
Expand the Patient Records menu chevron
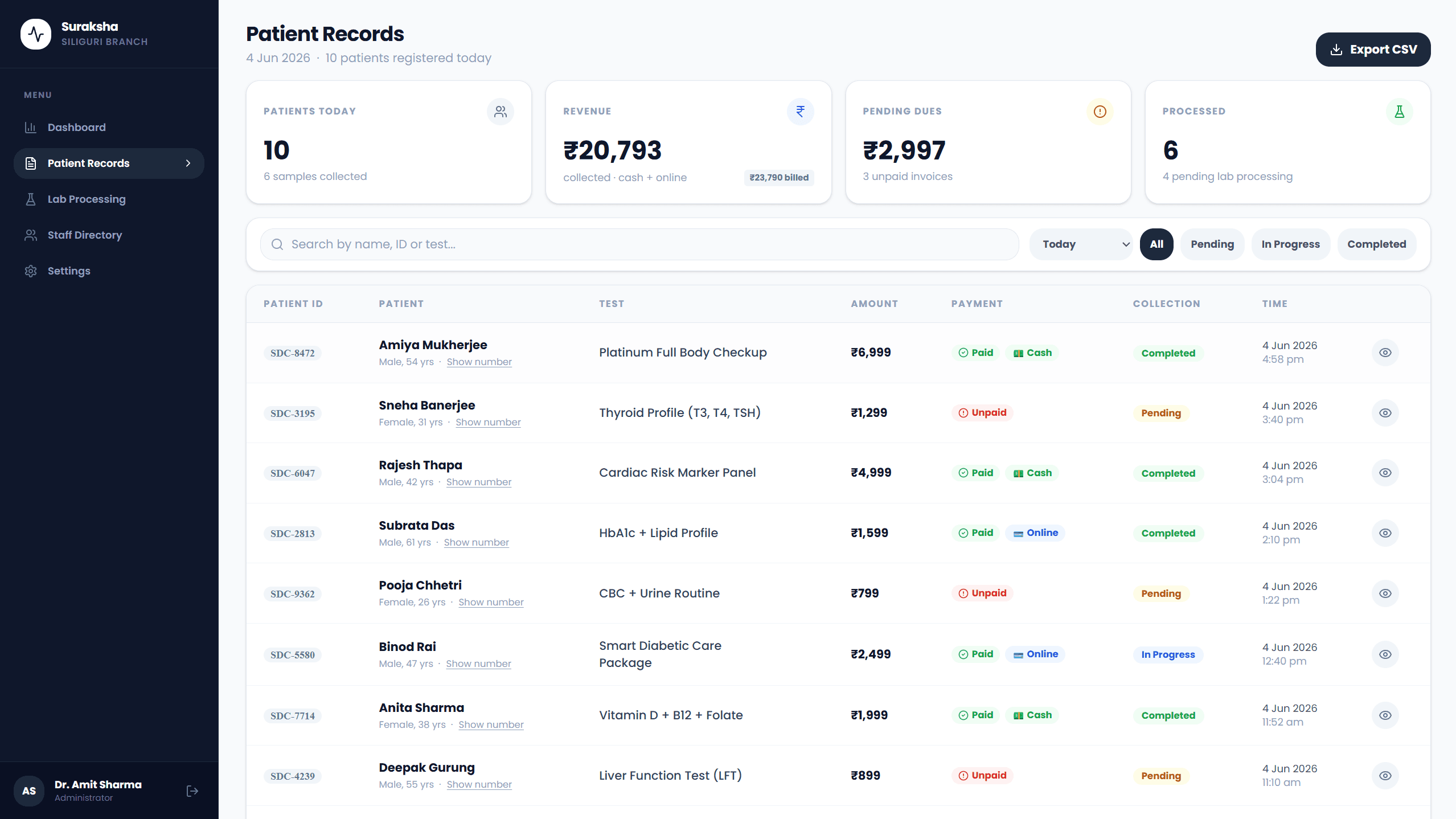188,163
